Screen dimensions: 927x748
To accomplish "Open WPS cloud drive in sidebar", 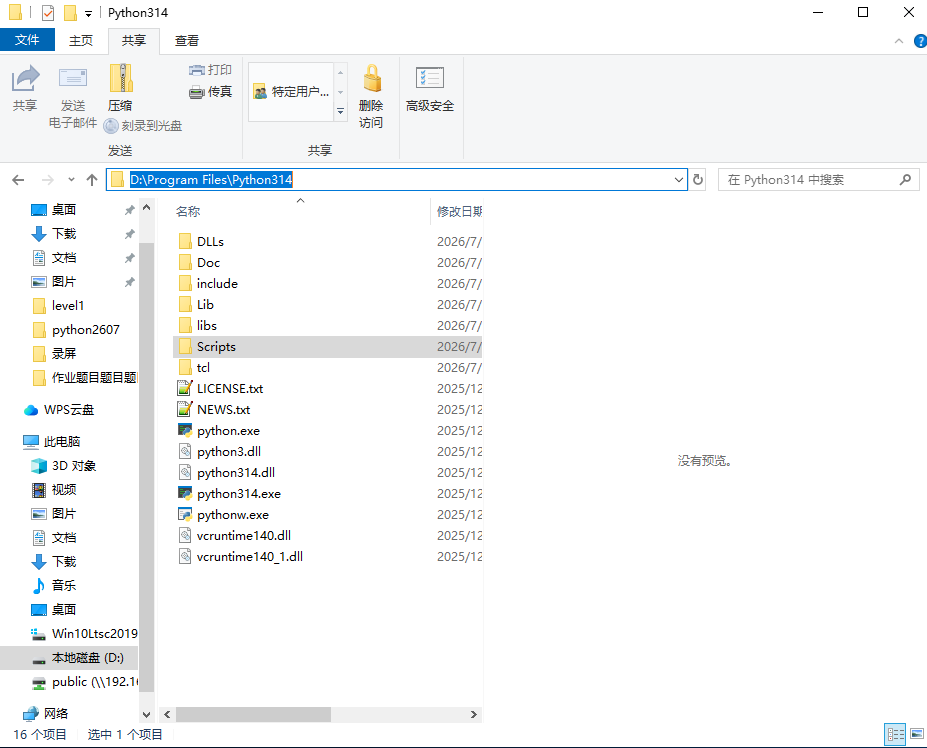I will tap(69, 410).
